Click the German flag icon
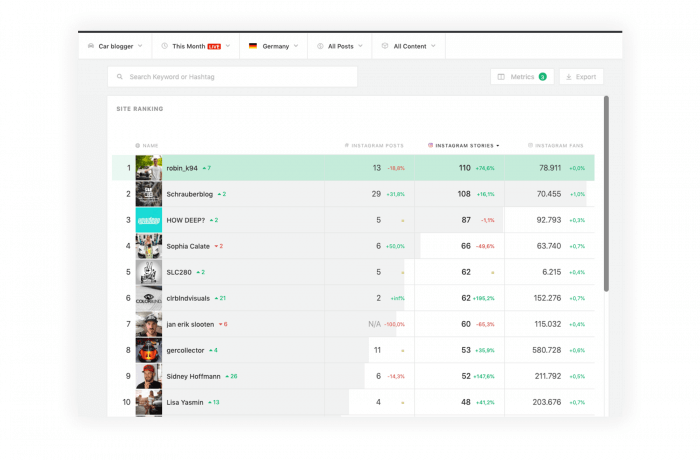Viewport: 700px width, 460px height. click(253, 46)
